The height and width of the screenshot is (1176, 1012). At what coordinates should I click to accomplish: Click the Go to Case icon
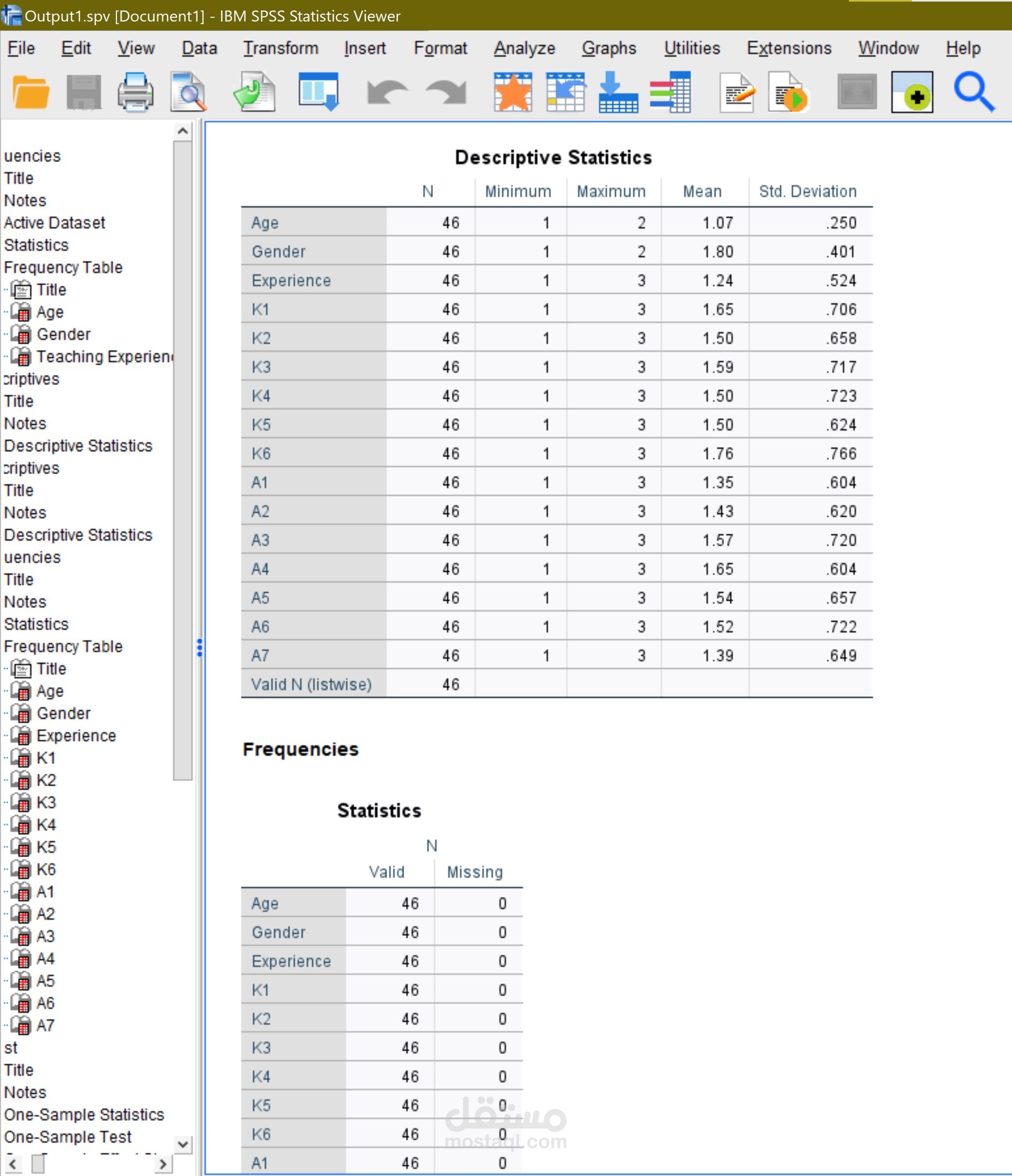coord(565,92)
